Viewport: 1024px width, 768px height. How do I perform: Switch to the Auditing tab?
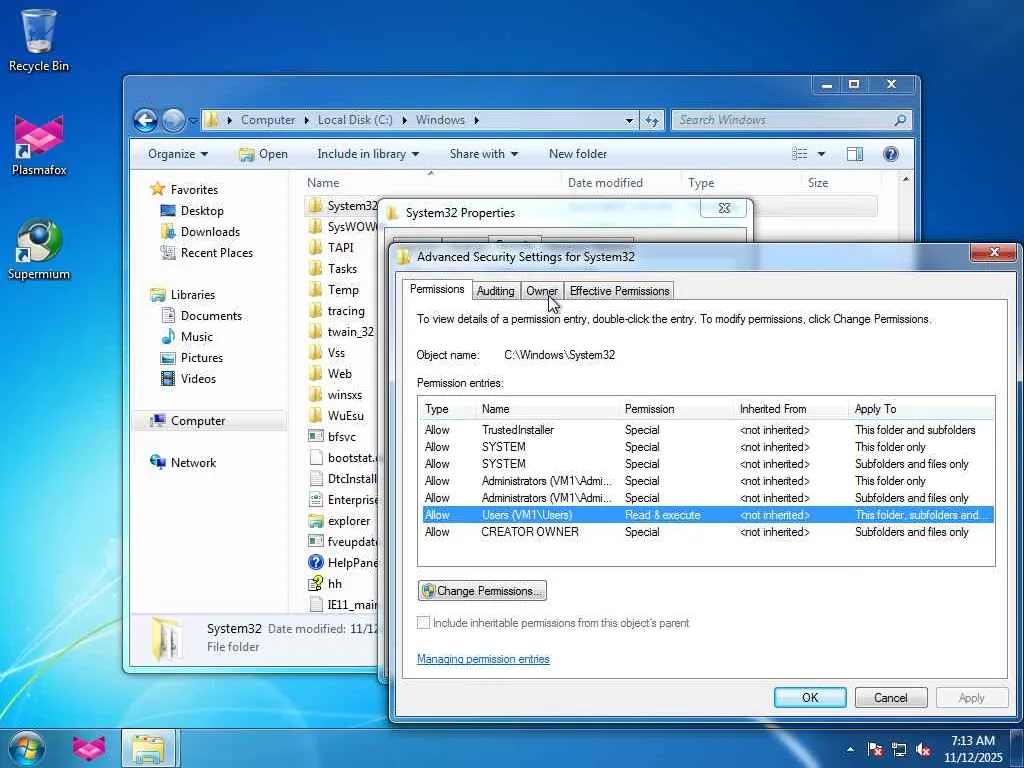pos(495,291)
